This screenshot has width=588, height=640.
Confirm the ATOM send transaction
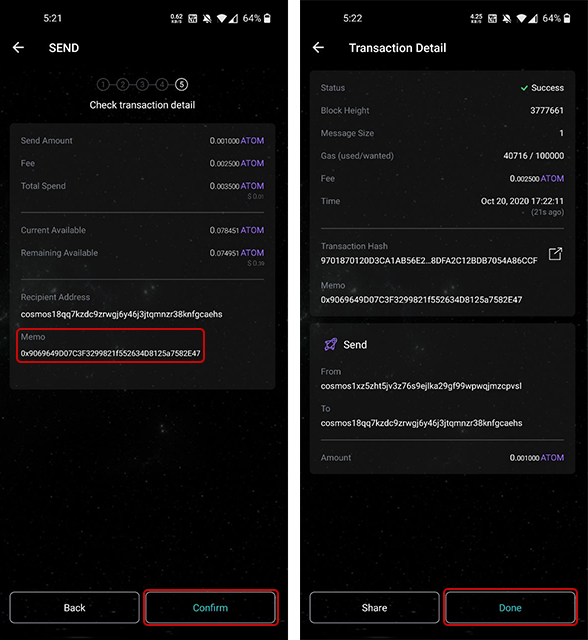(211, 607)
